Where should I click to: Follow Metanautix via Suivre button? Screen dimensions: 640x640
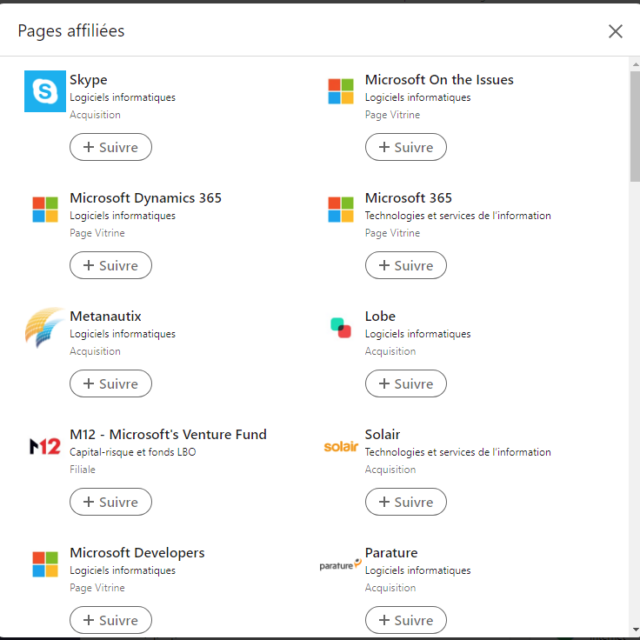(111, 384)
